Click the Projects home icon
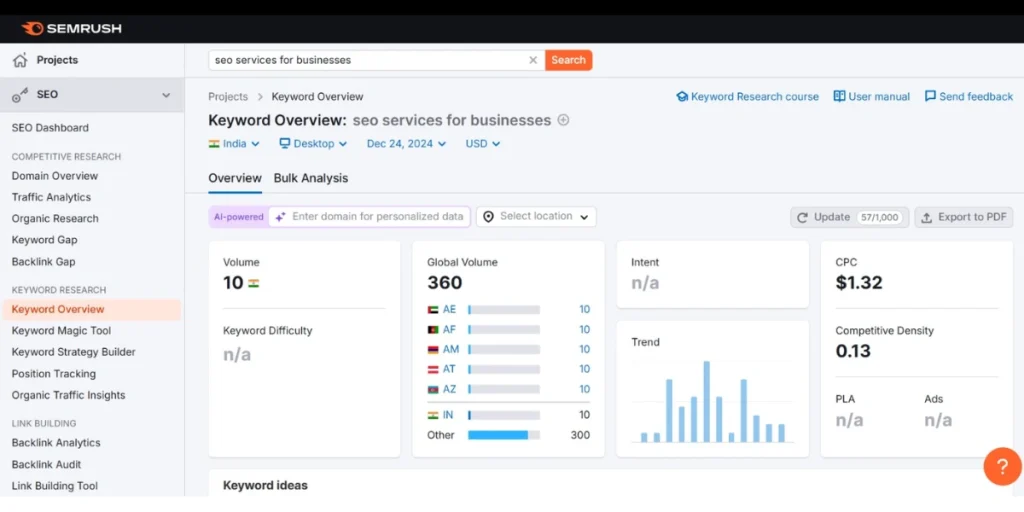 [20, 60]
